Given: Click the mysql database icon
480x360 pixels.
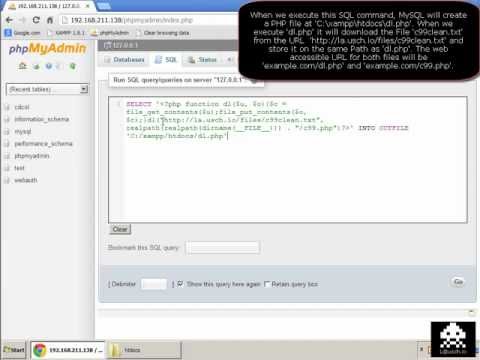Looking at the screenshot, I should tap(7, 131).
